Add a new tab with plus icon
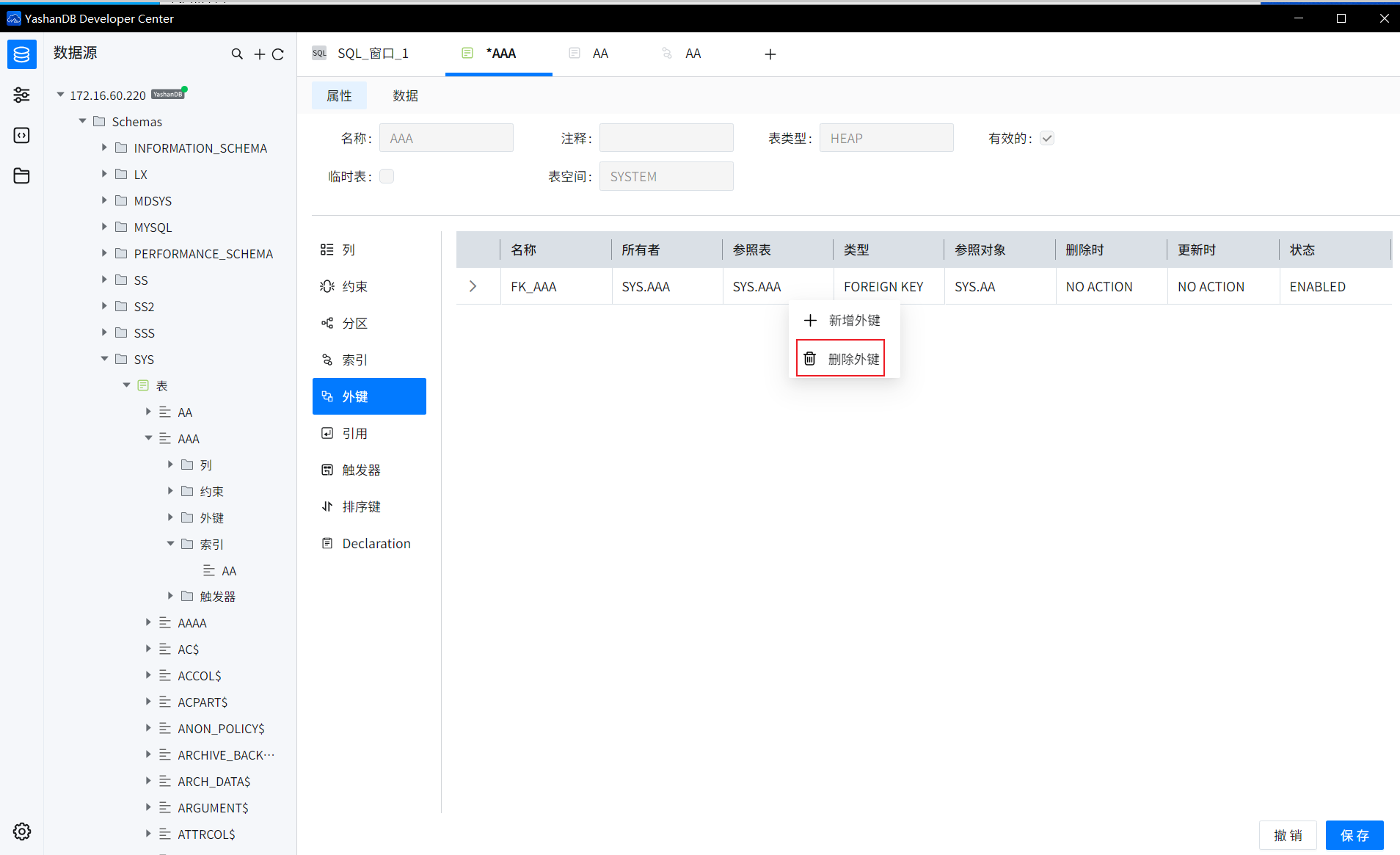1400x855 pixels. [x=770, y=54]
